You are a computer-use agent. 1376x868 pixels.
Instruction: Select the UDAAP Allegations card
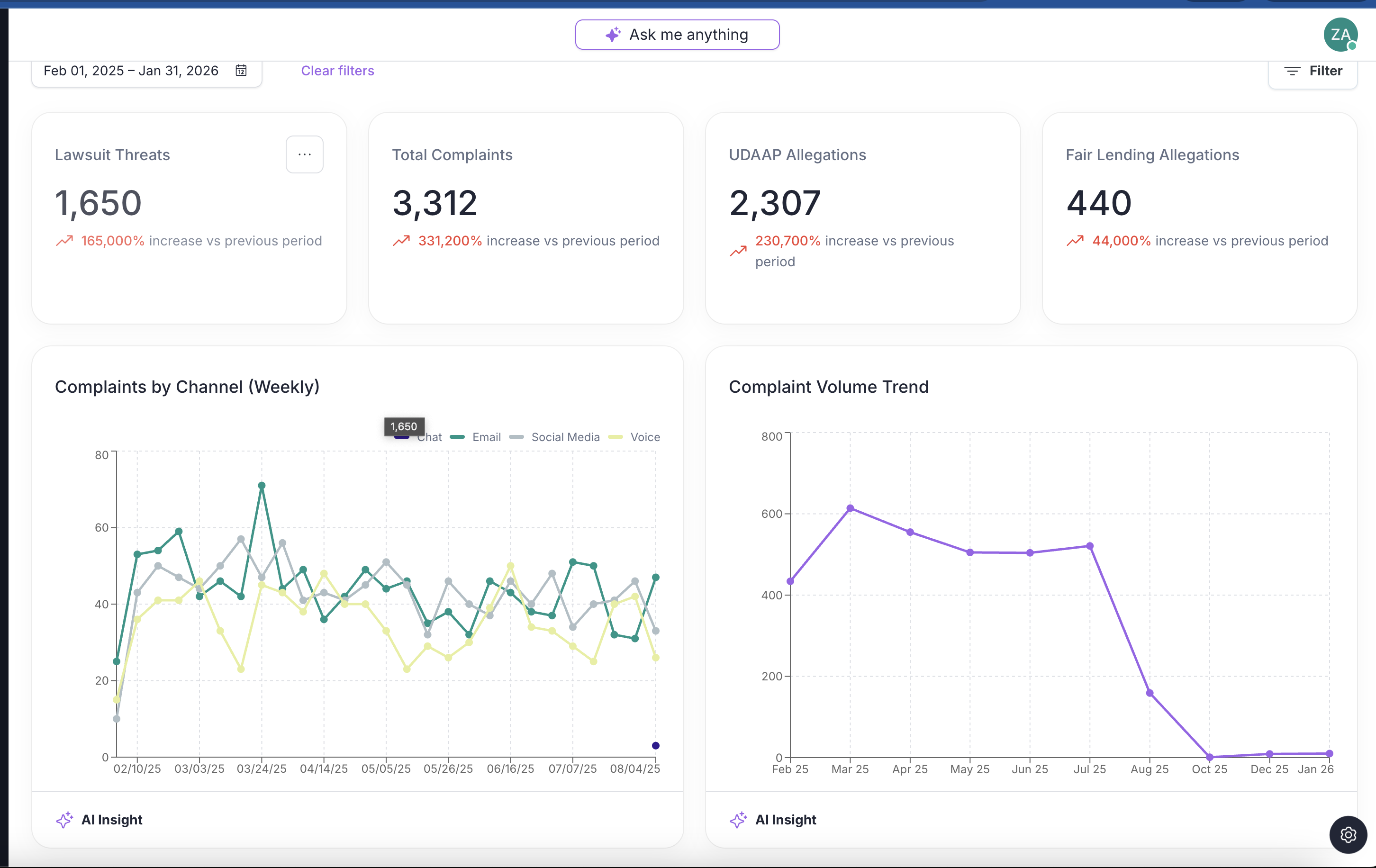point(863,217)
